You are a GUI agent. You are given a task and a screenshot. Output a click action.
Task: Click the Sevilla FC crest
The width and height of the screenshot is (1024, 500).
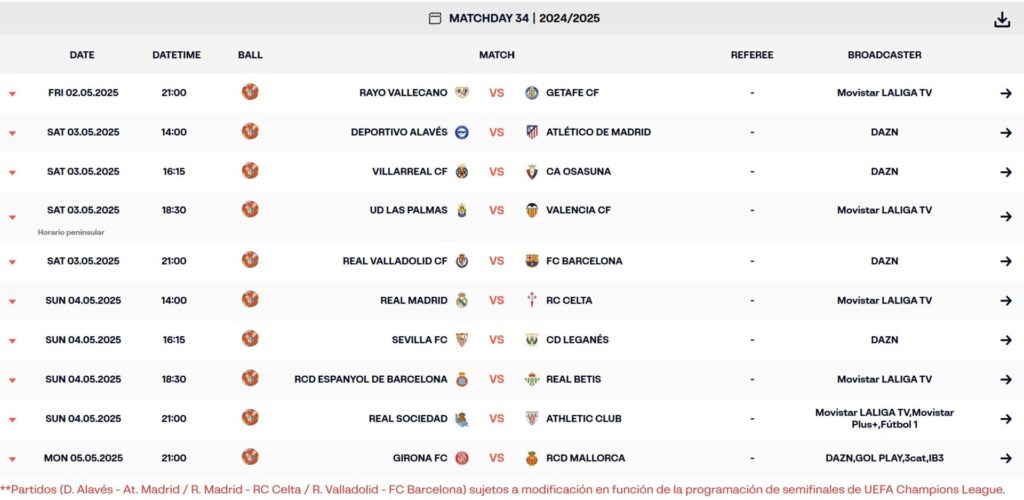[462, 339]
